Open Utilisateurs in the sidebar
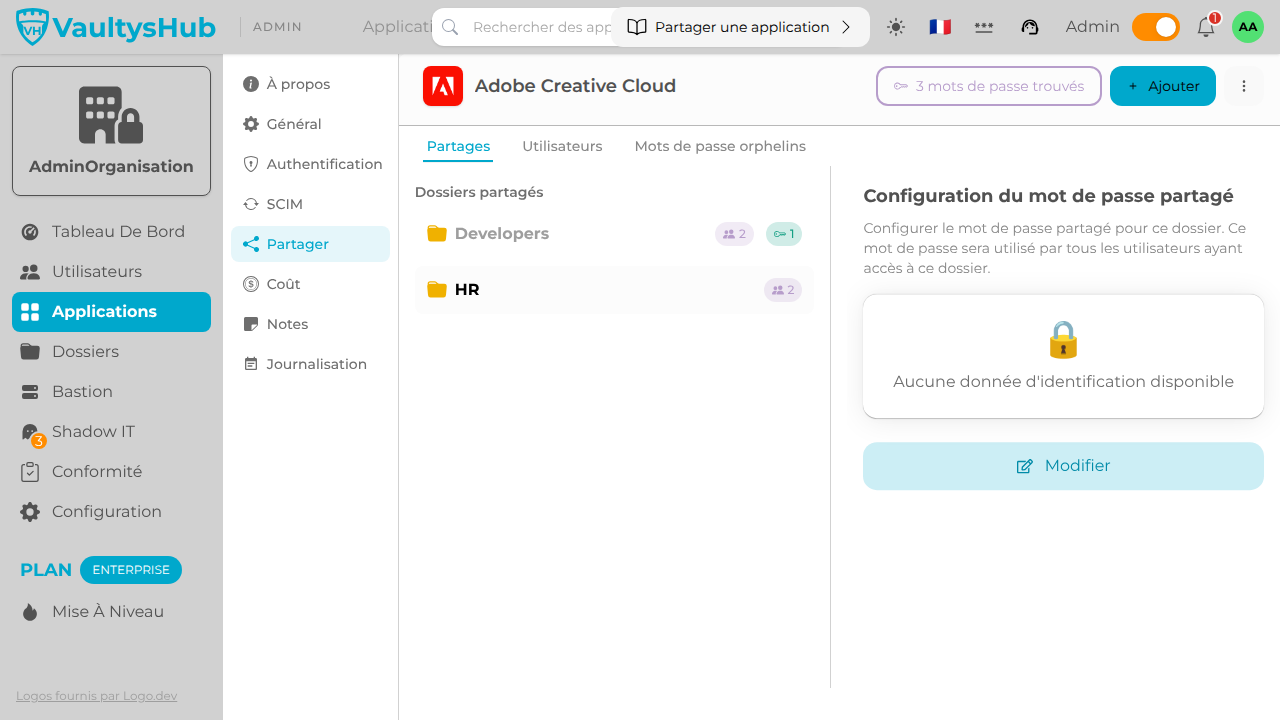Image resolution: width=1280 pixels, height=720 pixels. (x=111, y=272)
